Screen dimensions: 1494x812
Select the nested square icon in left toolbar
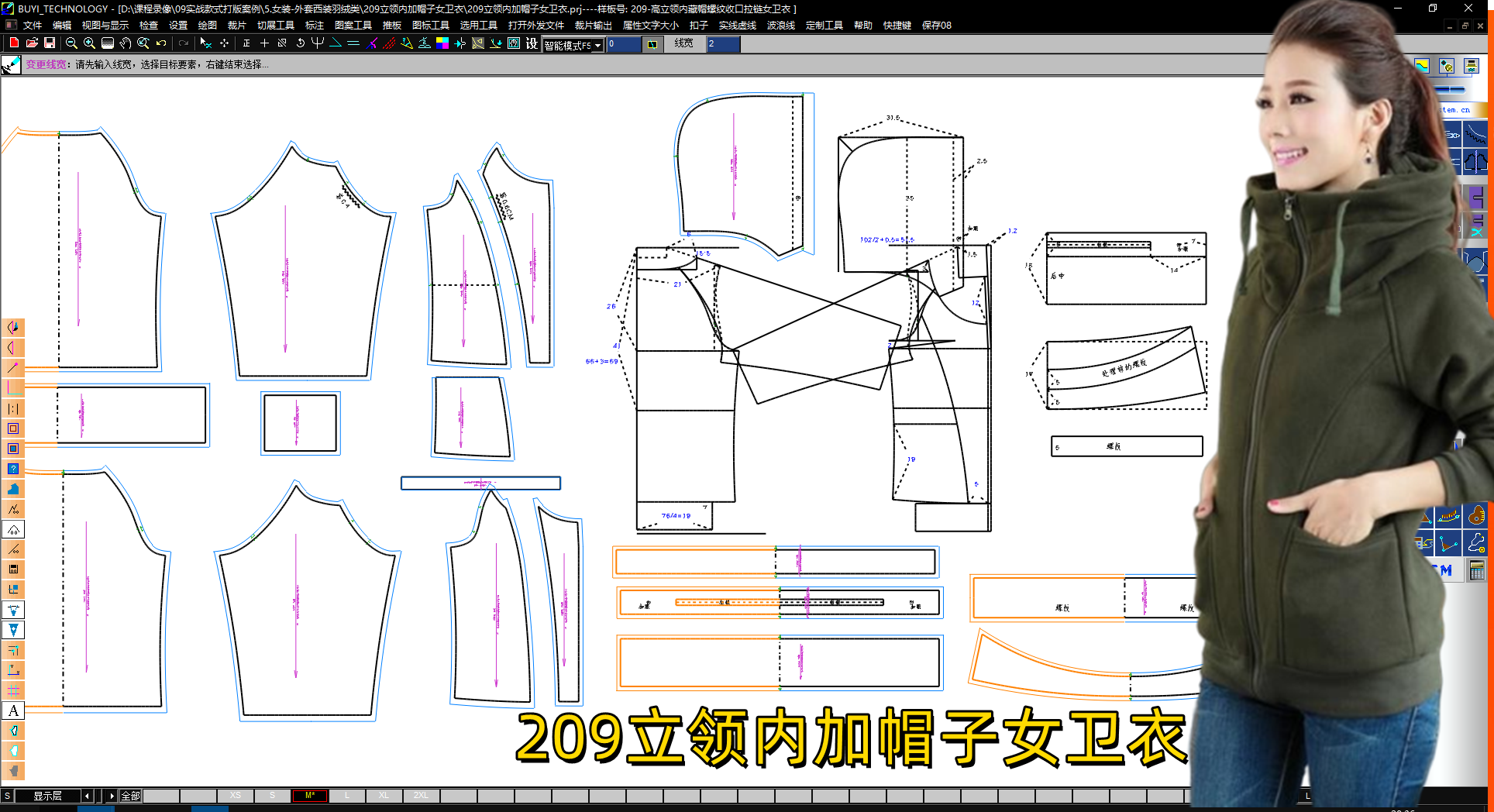(x=14, y=428)
